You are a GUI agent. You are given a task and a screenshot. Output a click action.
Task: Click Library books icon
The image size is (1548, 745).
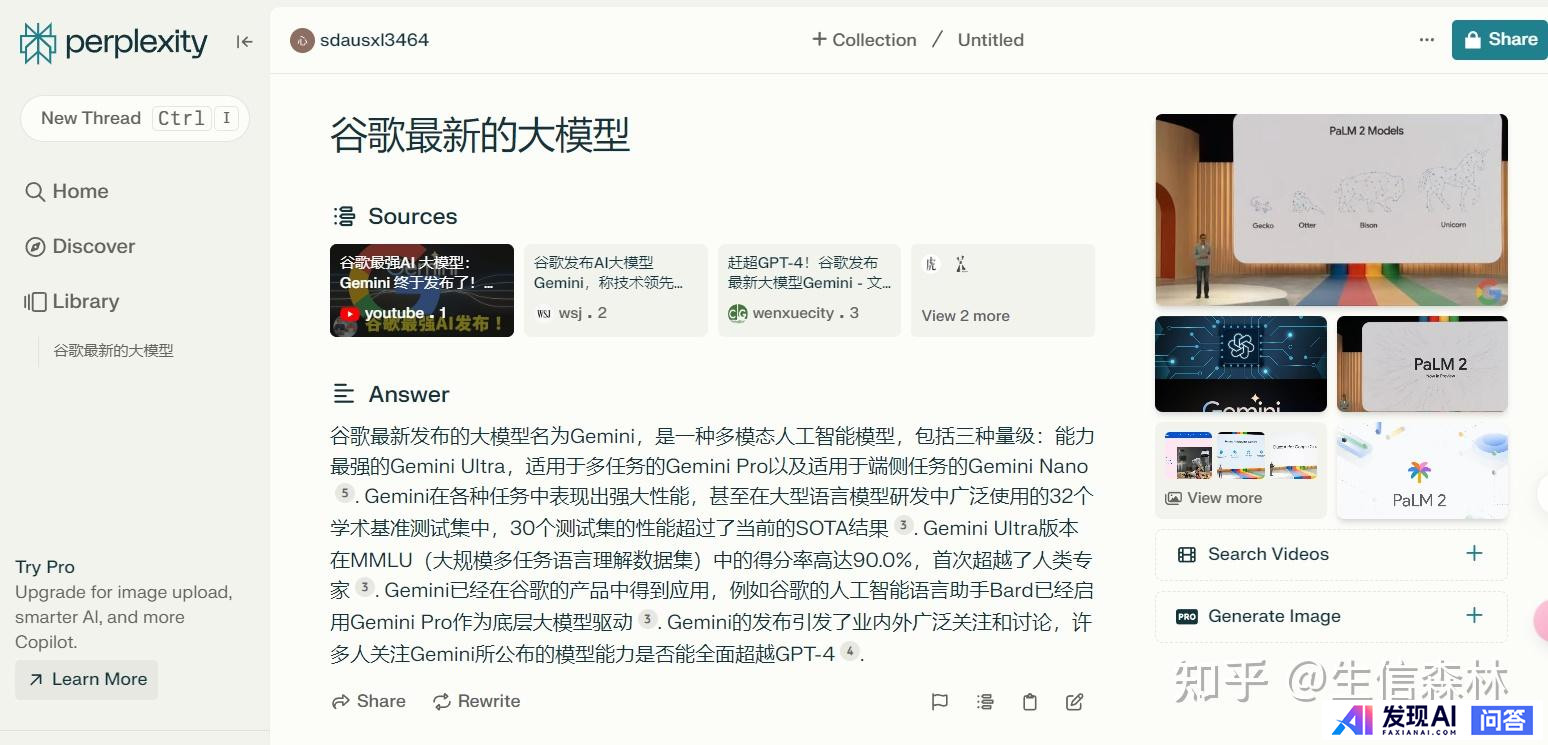coord(35,302)
